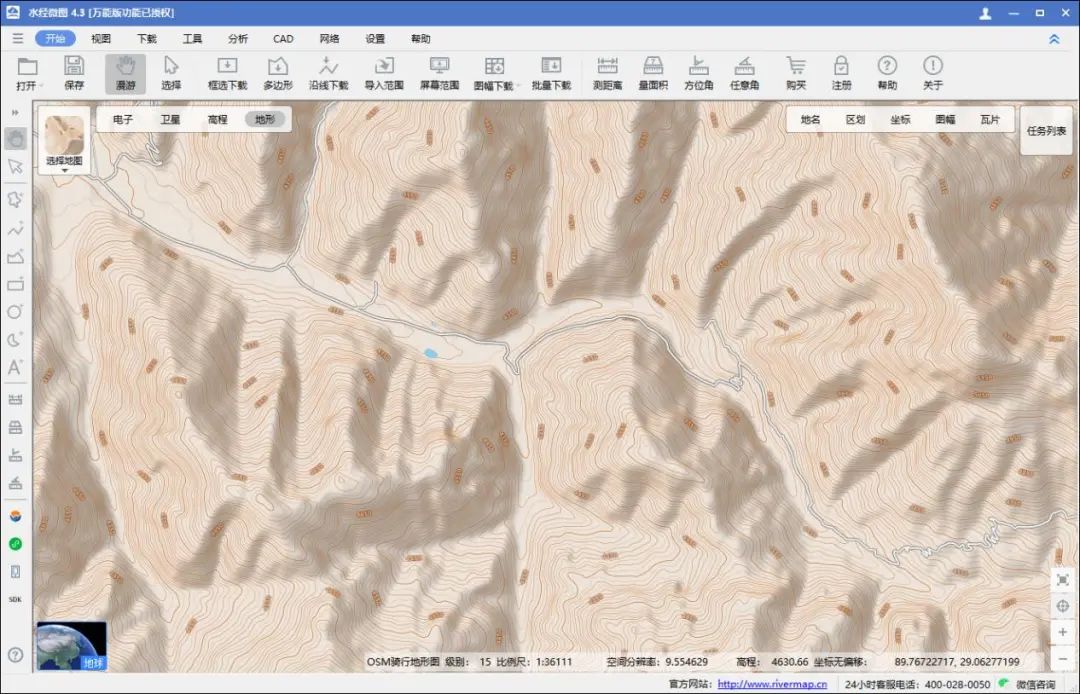
Task: Activate the 任意角 arbitrary angle tool
Action: coord(745,74)
